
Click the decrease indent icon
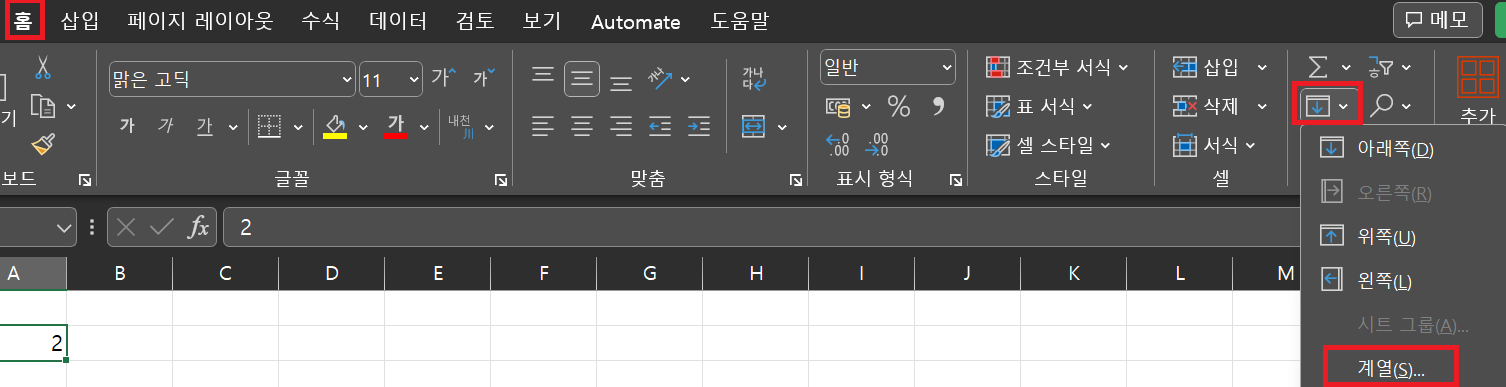[x=660, y=126]
